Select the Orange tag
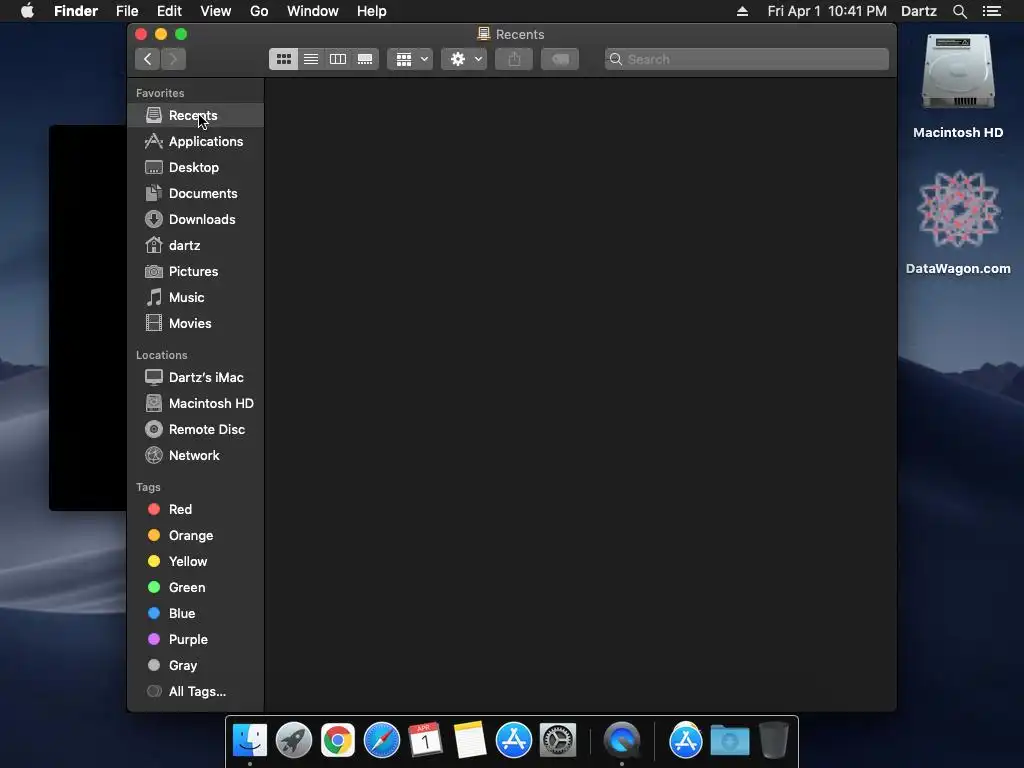Screen dimensions: 1024x768 click(195, 536)
